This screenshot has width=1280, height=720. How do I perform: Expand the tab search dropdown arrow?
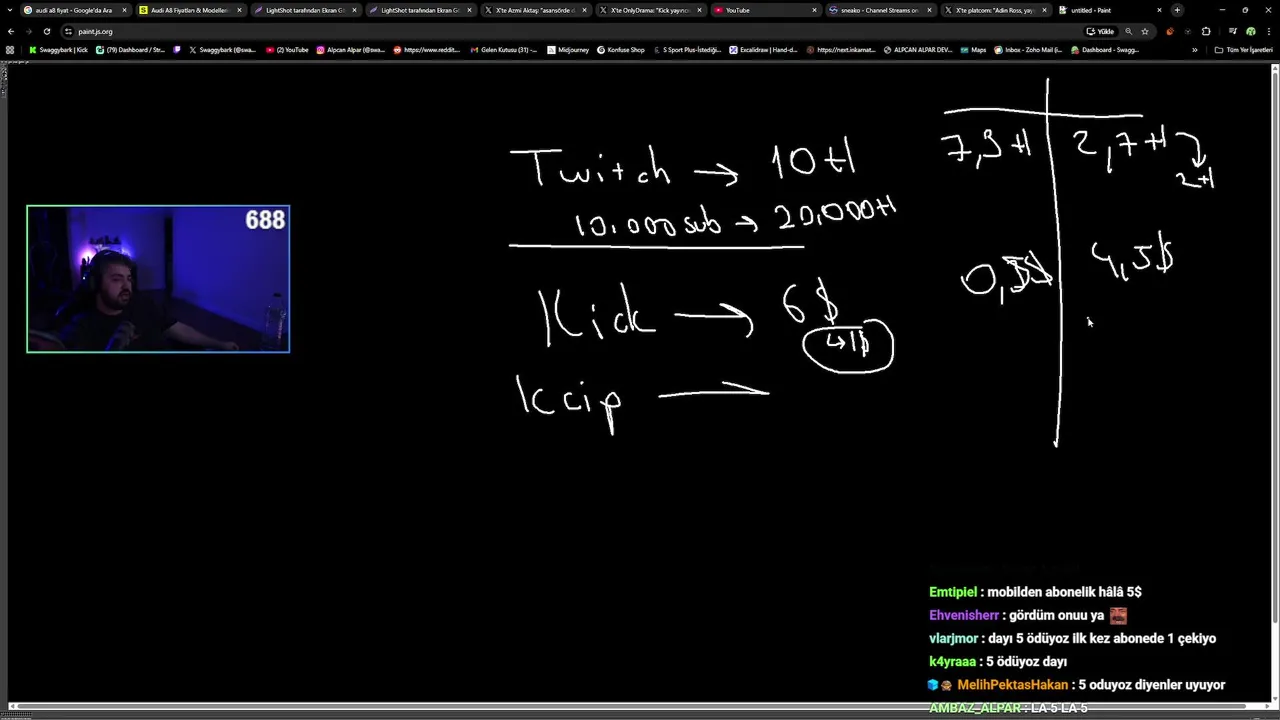[x=9, y=10]
